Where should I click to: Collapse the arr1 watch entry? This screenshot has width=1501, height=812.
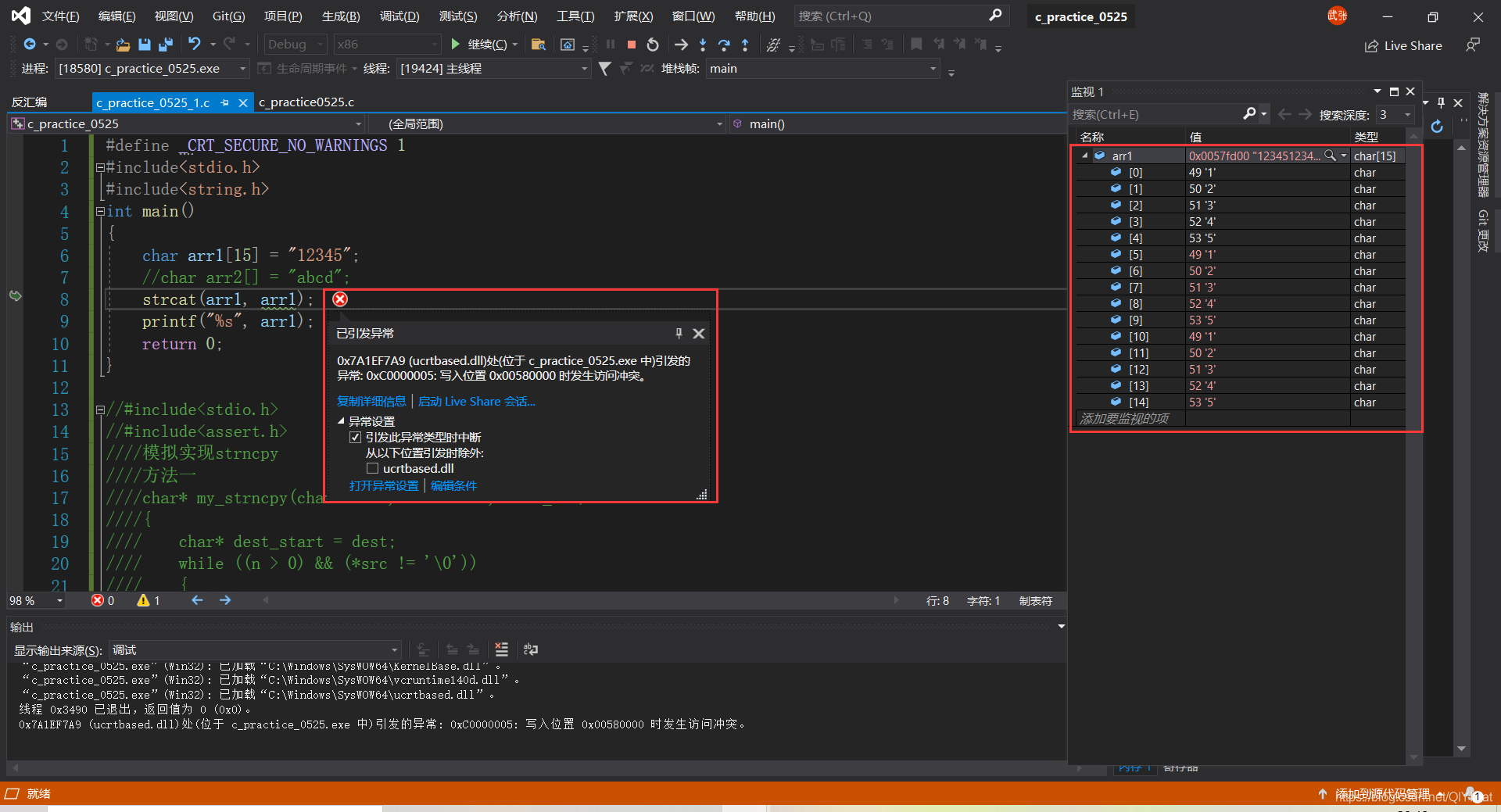pyautogui.click(x=1085, y=156)
